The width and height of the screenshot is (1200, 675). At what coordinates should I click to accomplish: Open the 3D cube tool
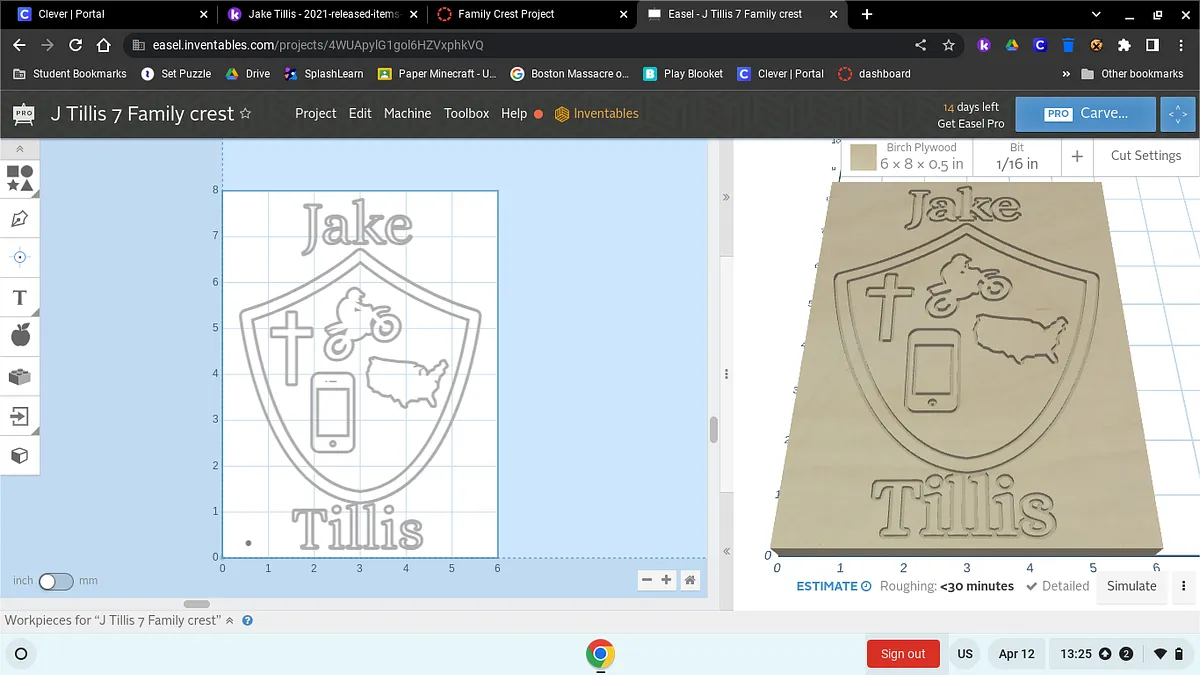20,456
